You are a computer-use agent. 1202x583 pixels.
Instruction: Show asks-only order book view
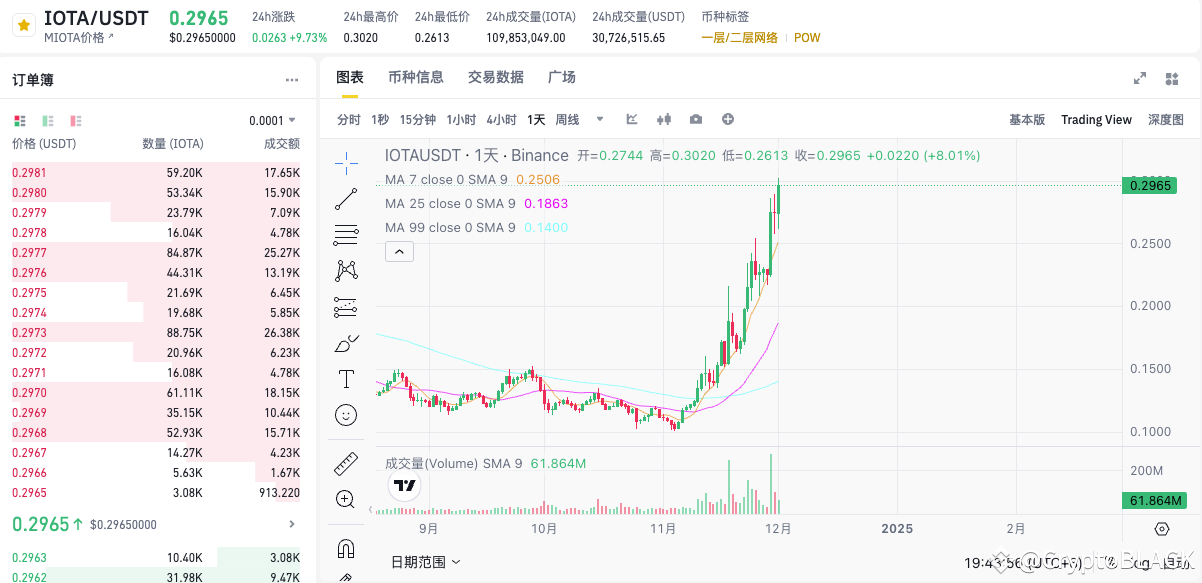77,120
